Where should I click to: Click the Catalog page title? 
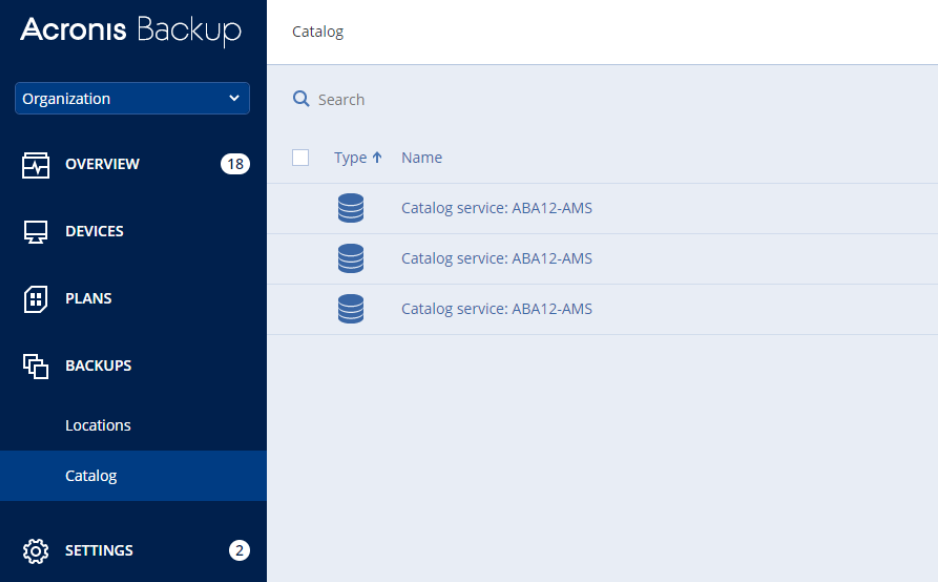tap(318, 32)
